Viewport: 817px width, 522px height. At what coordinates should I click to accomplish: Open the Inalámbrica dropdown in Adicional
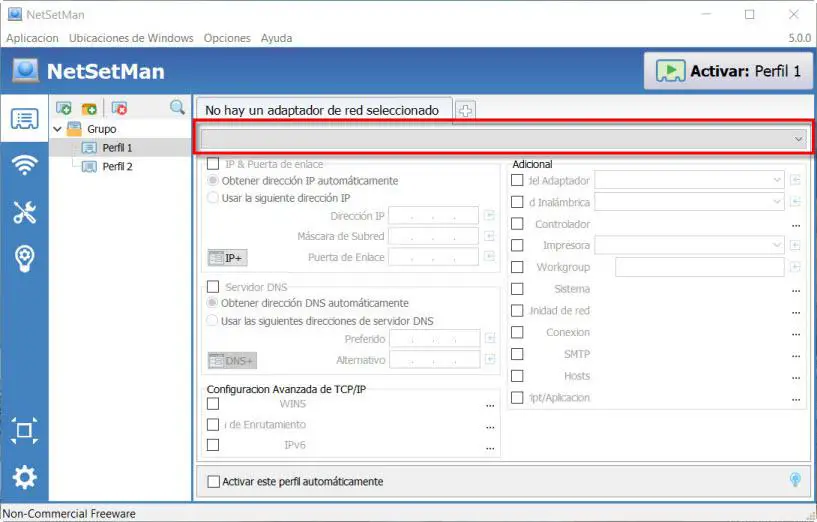[x=689, y=202]
